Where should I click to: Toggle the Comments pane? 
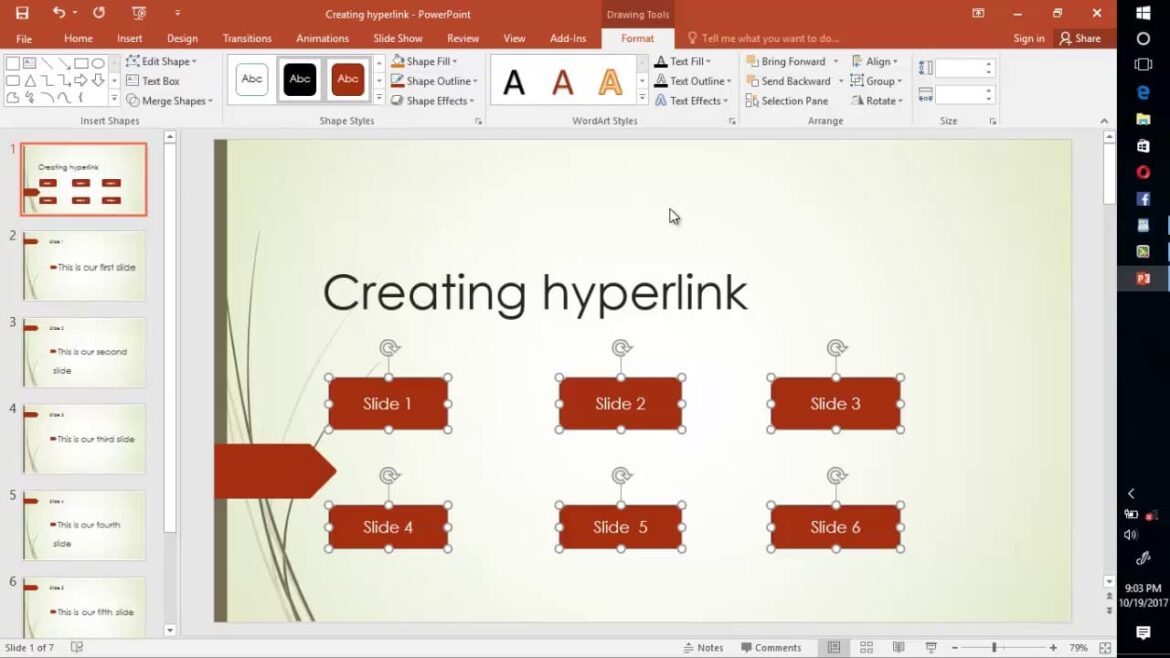point(770,647)
